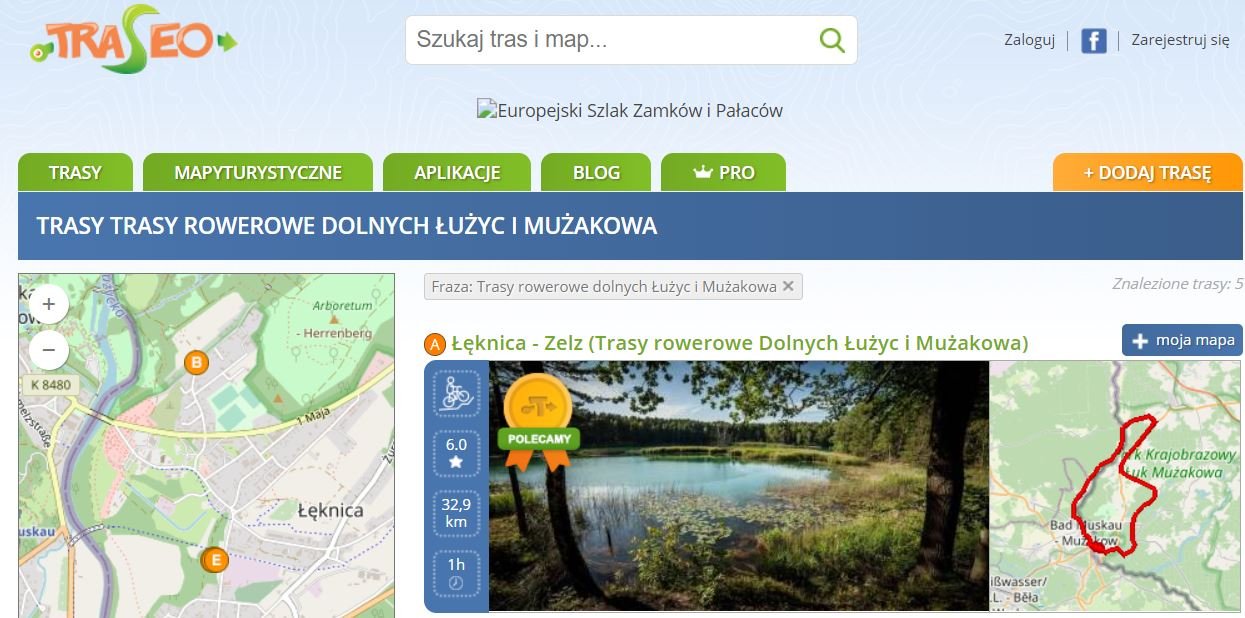The width and height of the screenshot is (1245, 618).
Task: Add route with moja mapa button
Action: [x=1182, y=340]
